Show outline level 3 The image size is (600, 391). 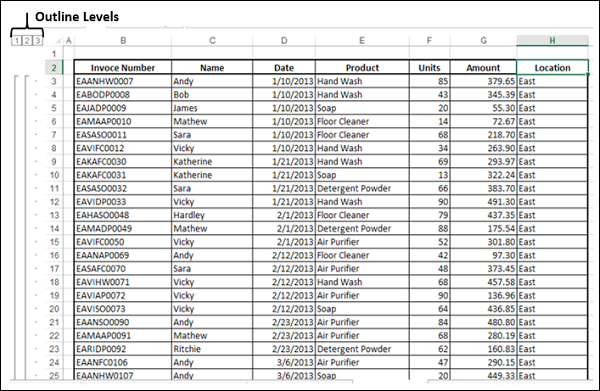coord(38,41)
